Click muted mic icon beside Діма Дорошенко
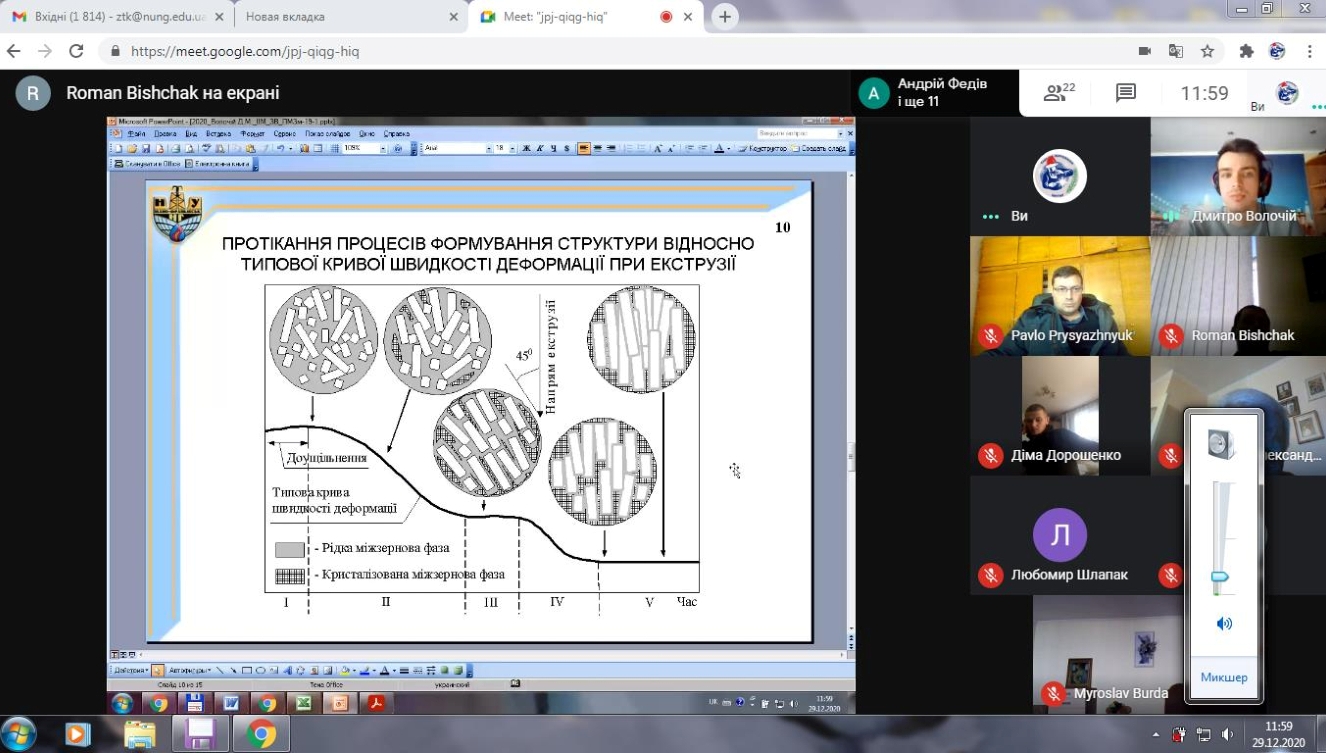Screen dimensions: 1326x753 [x=991, y=456]
